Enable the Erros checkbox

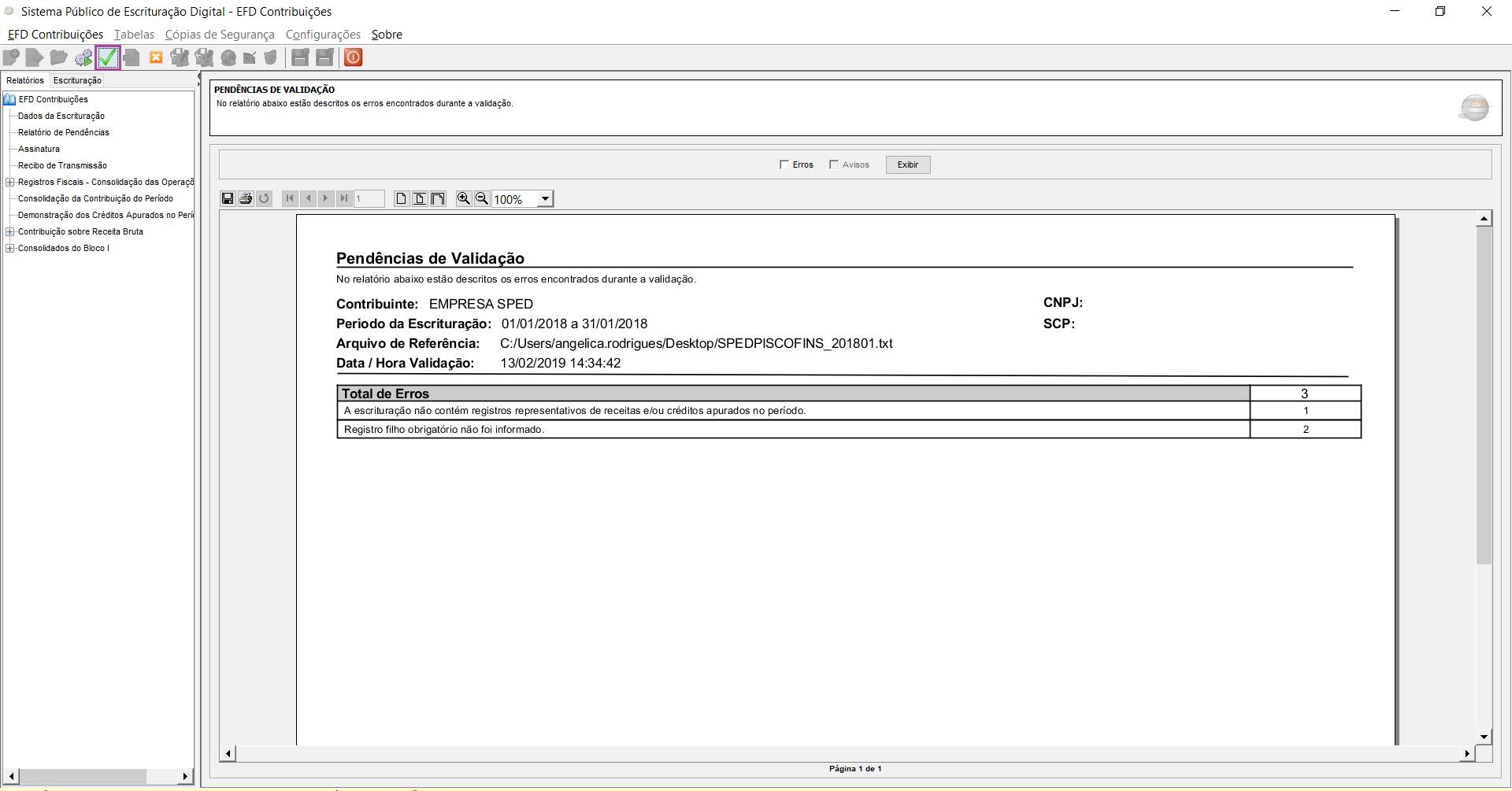[784, 164]
